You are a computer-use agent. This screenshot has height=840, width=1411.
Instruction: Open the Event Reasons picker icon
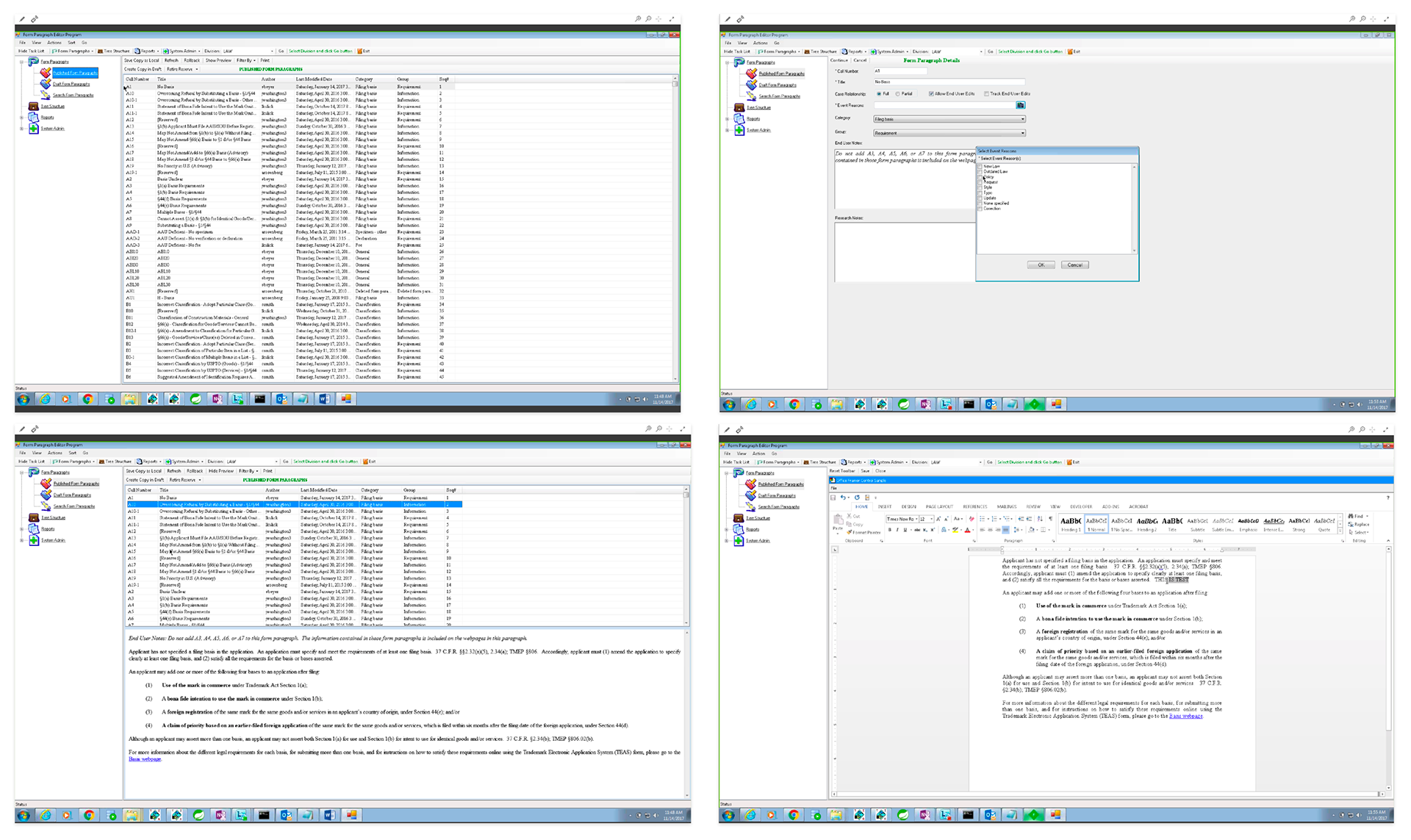[1021, 105]
